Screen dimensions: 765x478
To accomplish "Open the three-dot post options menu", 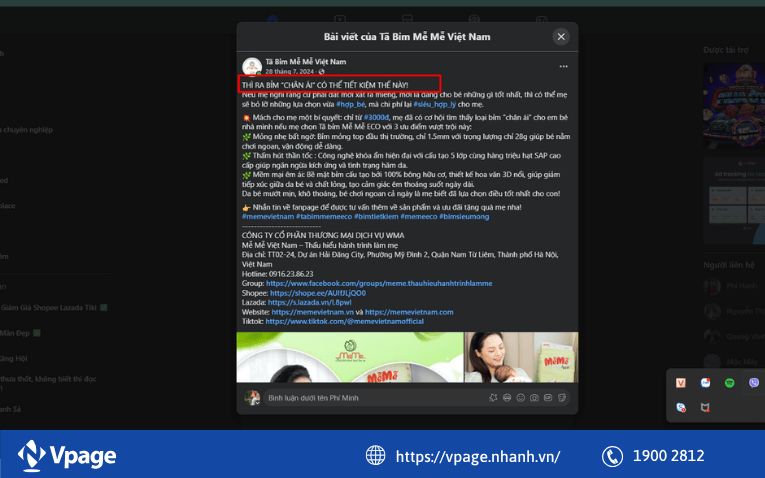I will coord(564,66).
